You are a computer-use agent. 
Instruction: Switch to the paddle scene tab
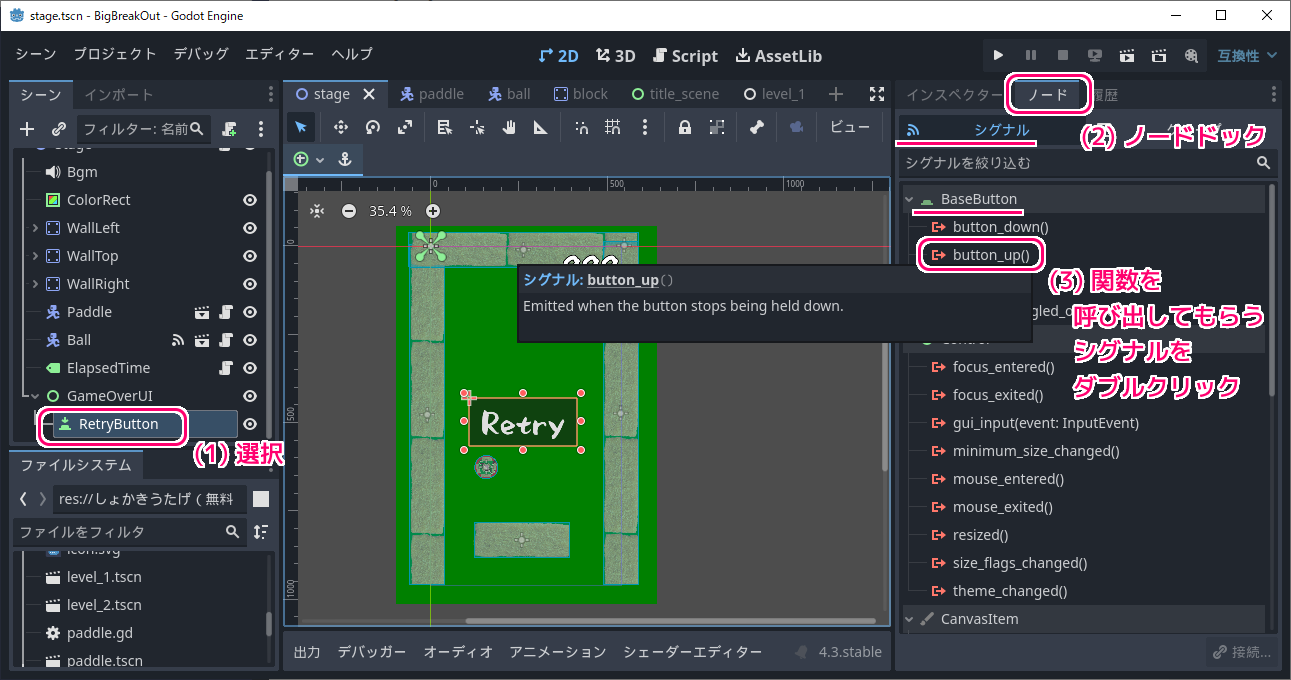coord(432,94)
